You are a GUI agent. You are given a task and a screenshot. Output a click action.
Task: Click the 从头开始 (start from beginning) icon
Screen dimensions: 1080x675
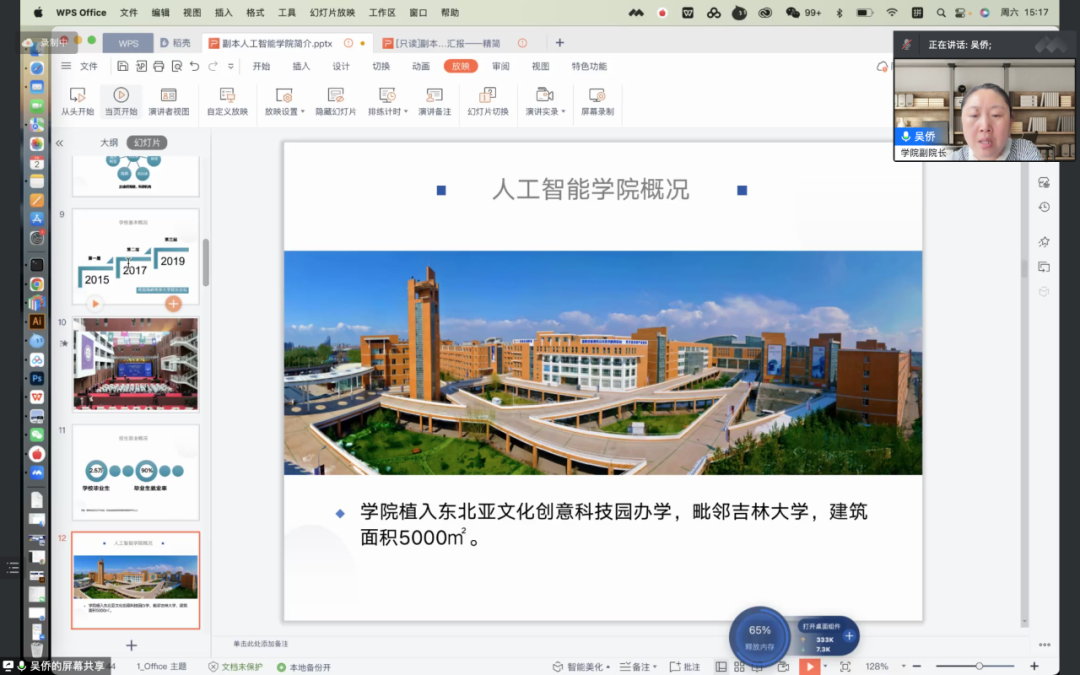[77, 95]
